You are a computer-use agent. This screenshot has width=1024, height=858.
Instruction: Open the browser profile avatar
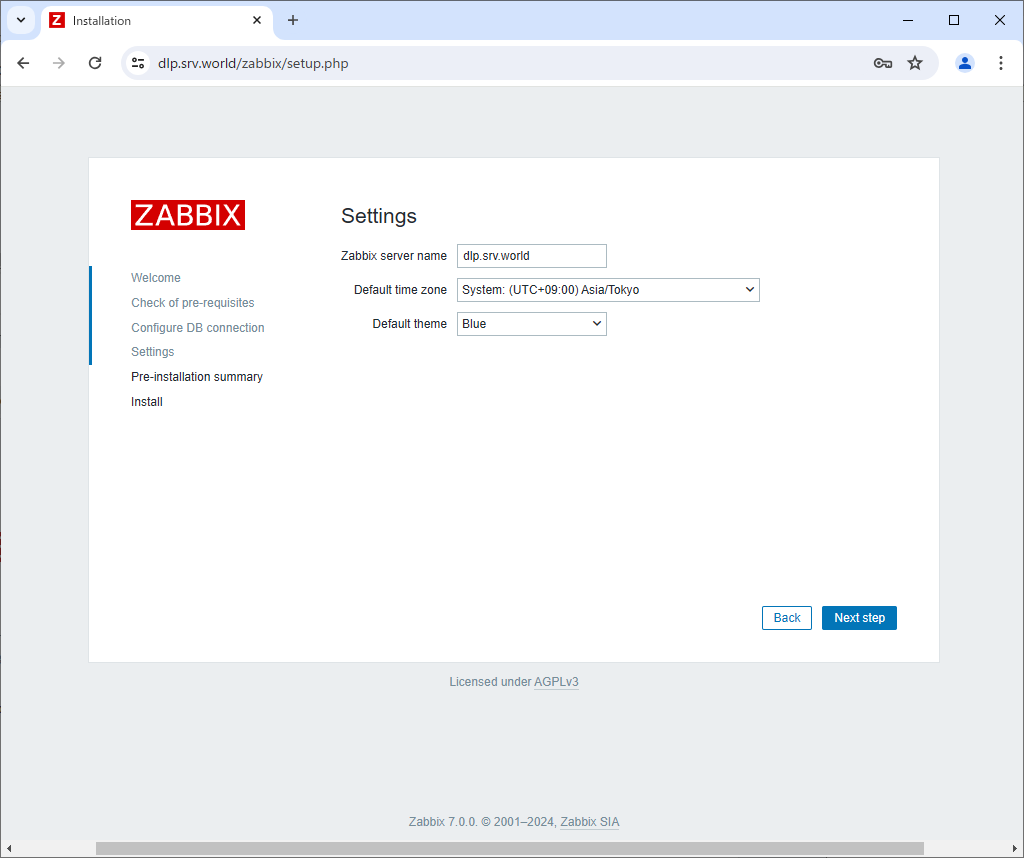pyautogui.click(x=965, y=63)
